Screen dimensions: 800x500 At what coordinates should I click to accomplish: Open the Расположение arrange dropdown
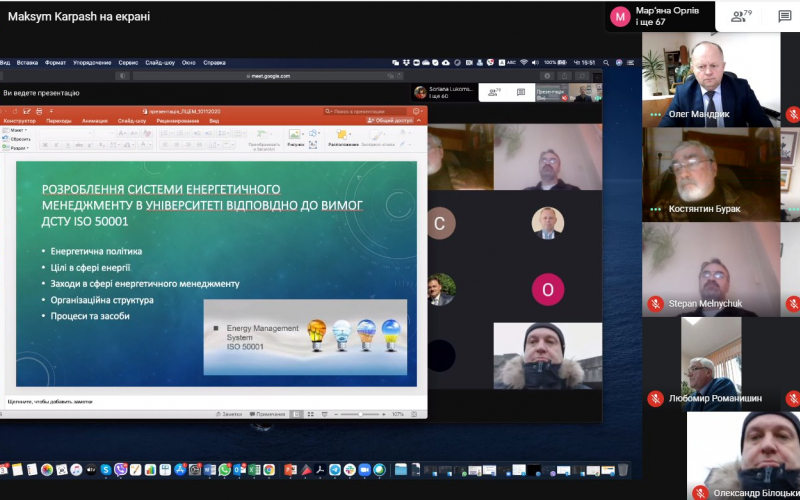343,138
